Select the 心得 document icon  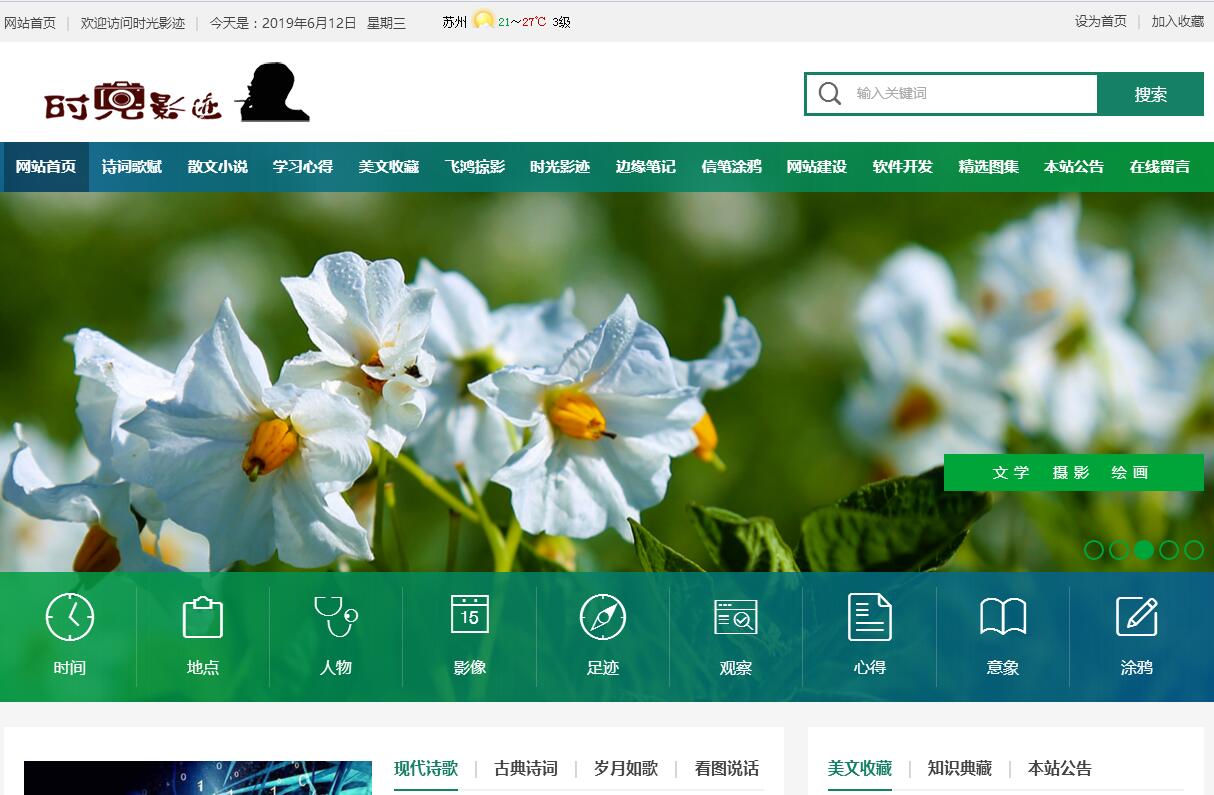click(x=869, y=617)
